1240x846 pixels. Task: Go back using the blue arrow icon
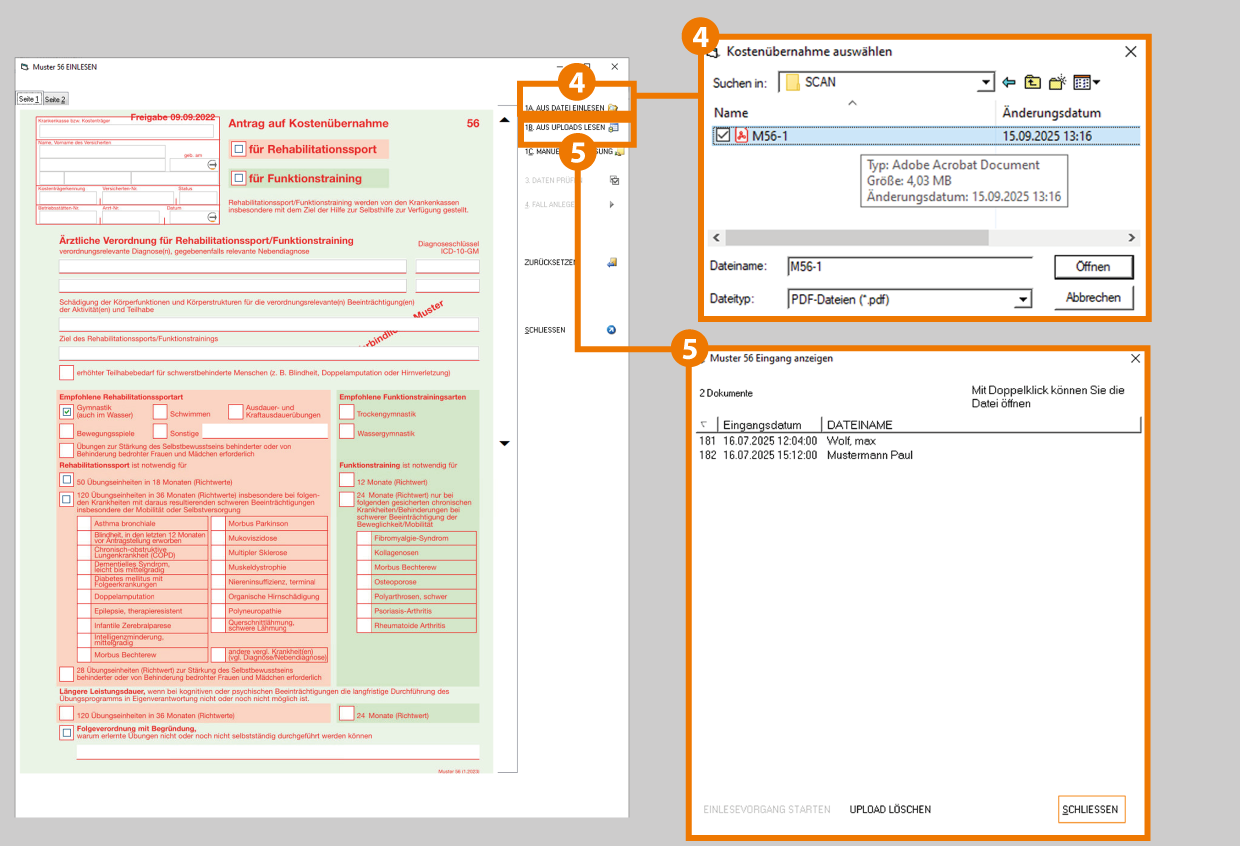[1009, 82]
